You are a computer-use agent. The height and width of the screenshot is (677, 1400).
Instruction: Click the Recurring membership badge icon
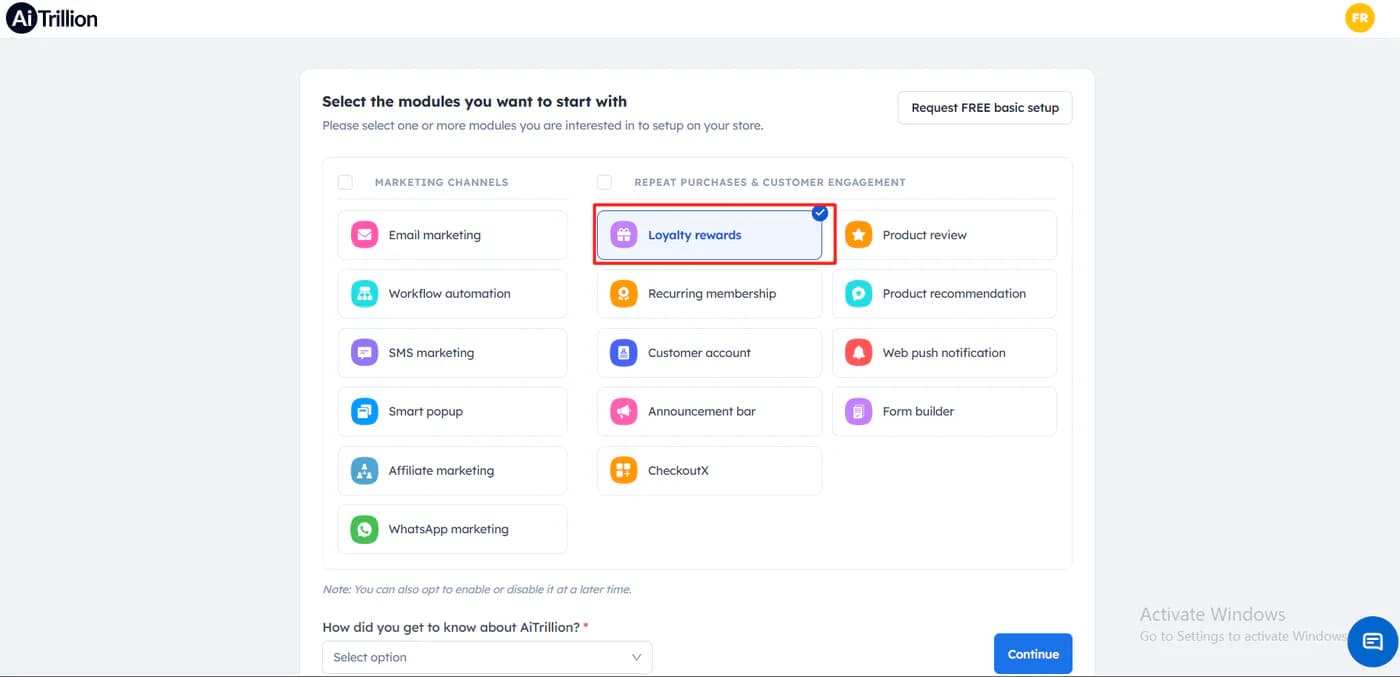624,294
